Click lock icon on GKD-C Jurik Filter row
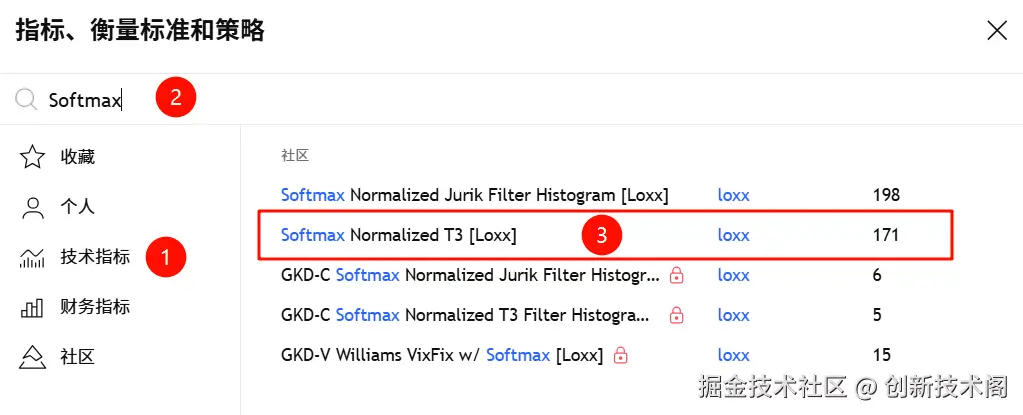Image resolution: width=1023 pixels, height=415 pixels. [x=676, y=275]
